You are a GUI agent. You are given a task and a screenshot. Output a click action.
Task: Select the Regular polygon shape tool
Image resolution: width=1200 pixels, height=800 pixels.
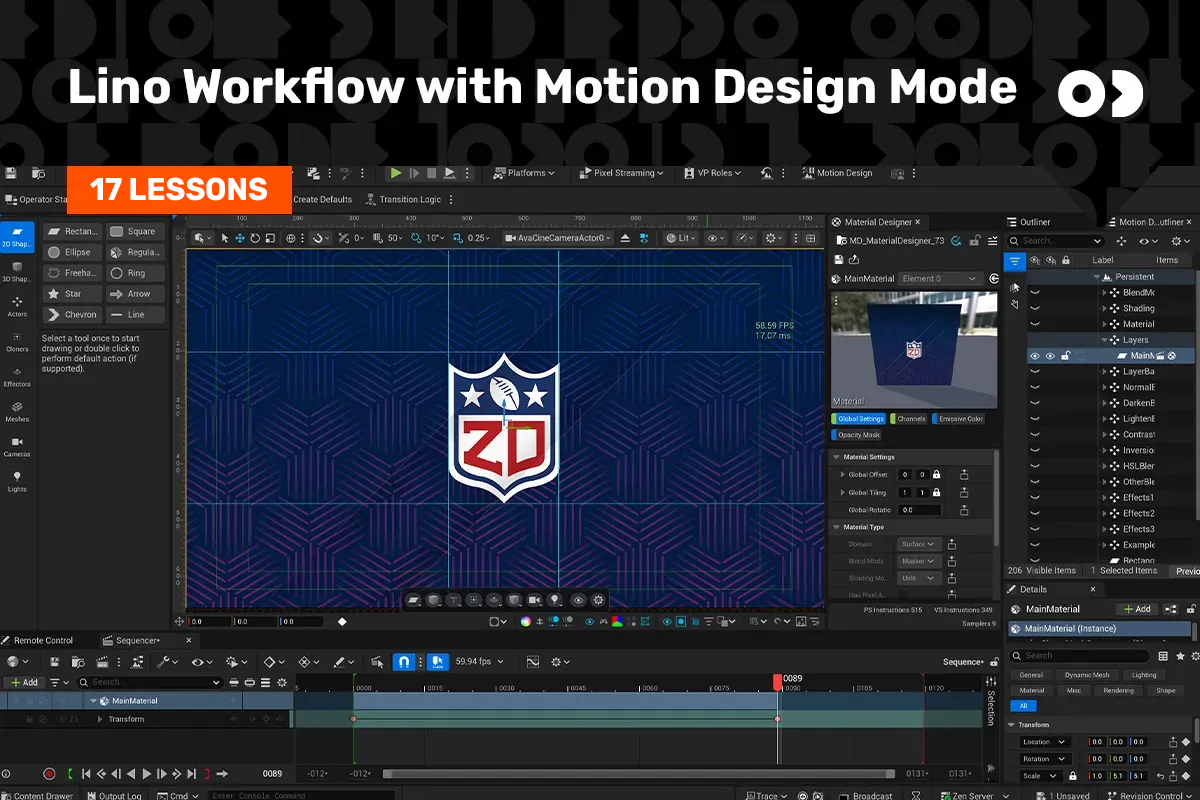135,252
